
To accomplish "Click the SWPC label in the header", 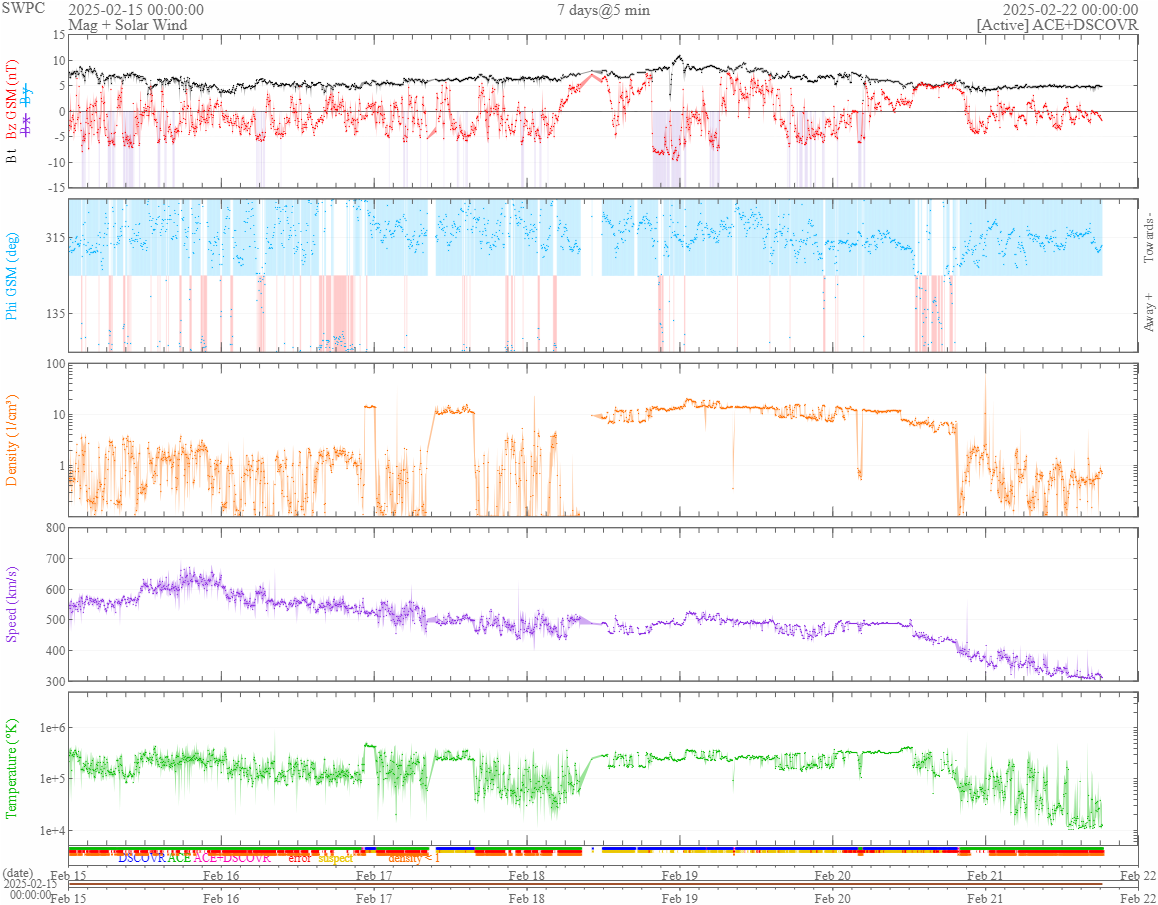I will [23, 9].
